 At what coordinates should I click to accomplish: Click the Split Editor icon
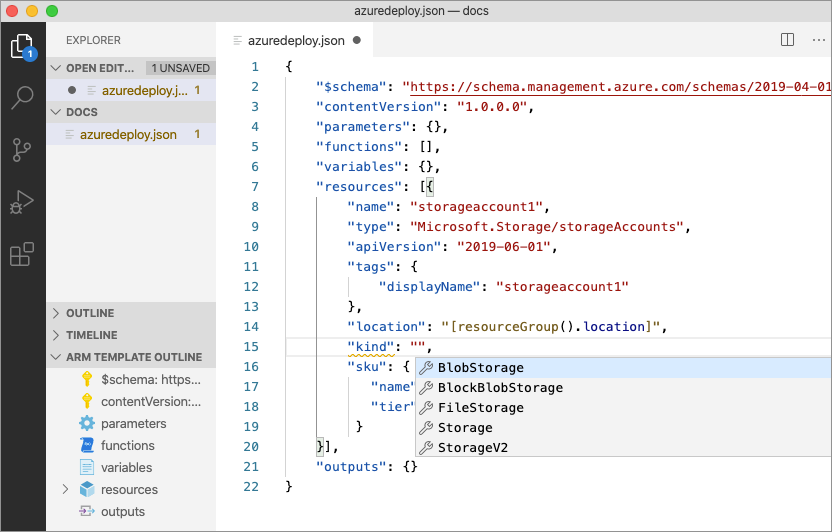coord(787,40)
